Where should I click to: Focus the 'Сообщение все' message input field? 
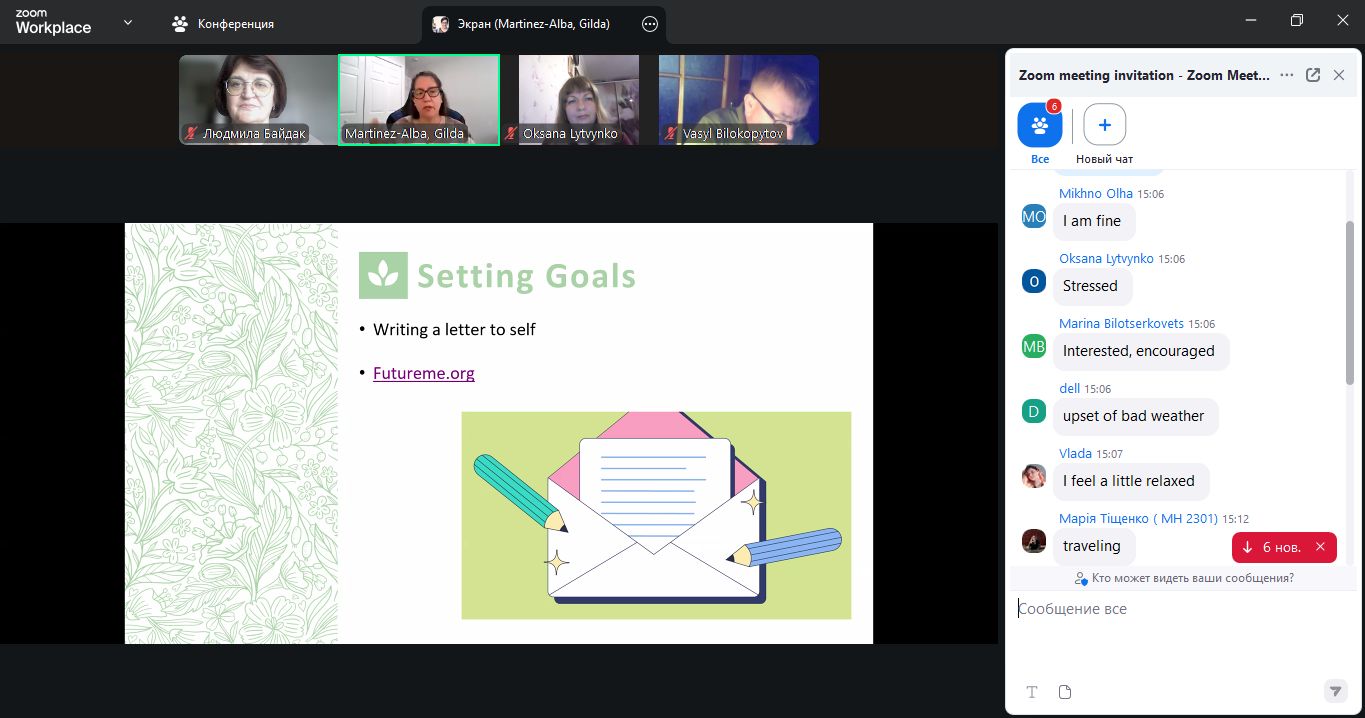pyautogui.click(x=1170, y=609)
